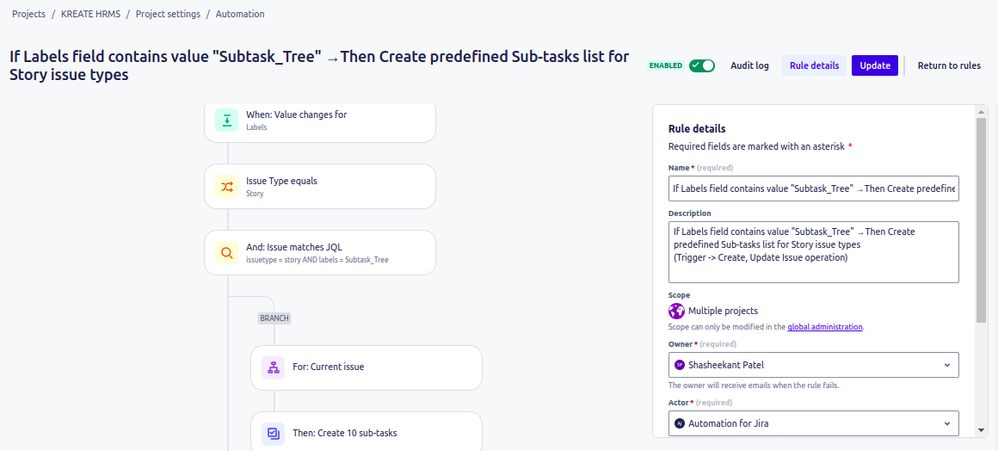The height and width of the screenshot is (451, 998).
Task: Click the green trigger icon for Labels
Action: [x=227, y=120]
